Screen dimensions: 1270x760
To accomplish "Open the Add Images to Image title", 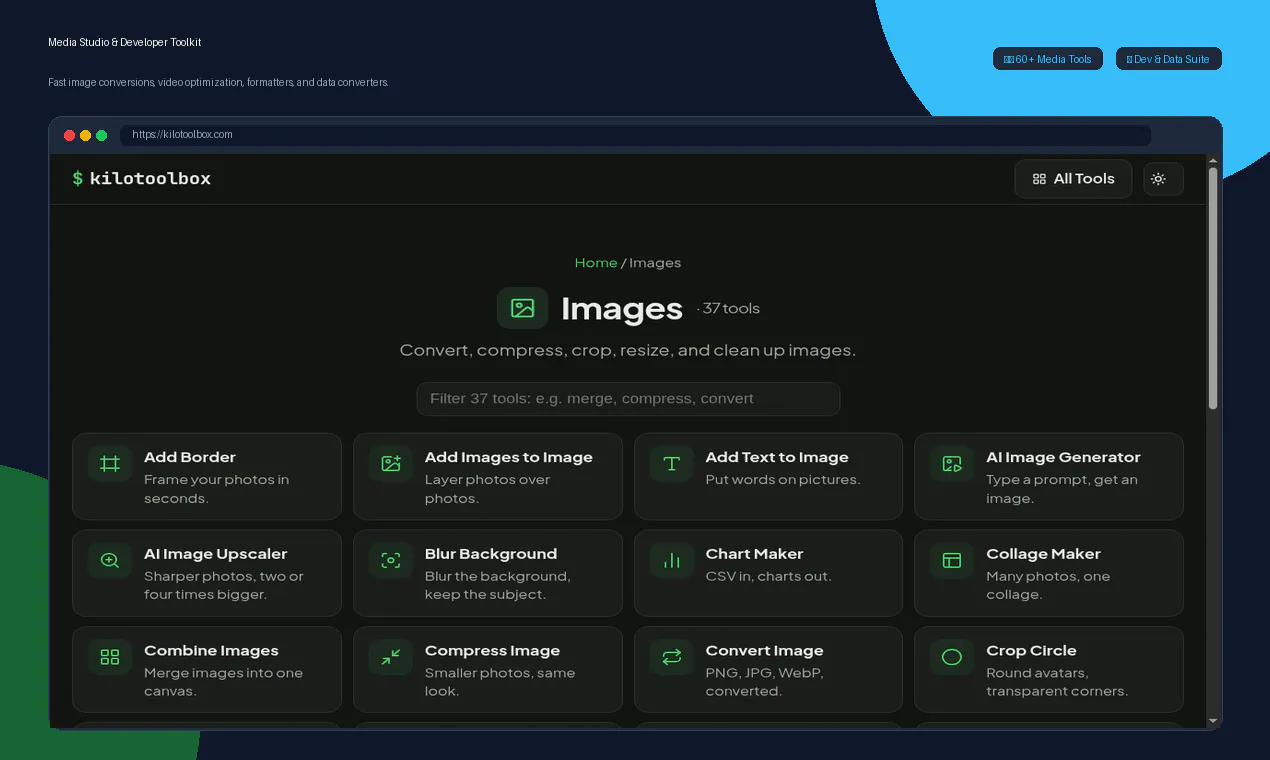I will coord(509,457).
